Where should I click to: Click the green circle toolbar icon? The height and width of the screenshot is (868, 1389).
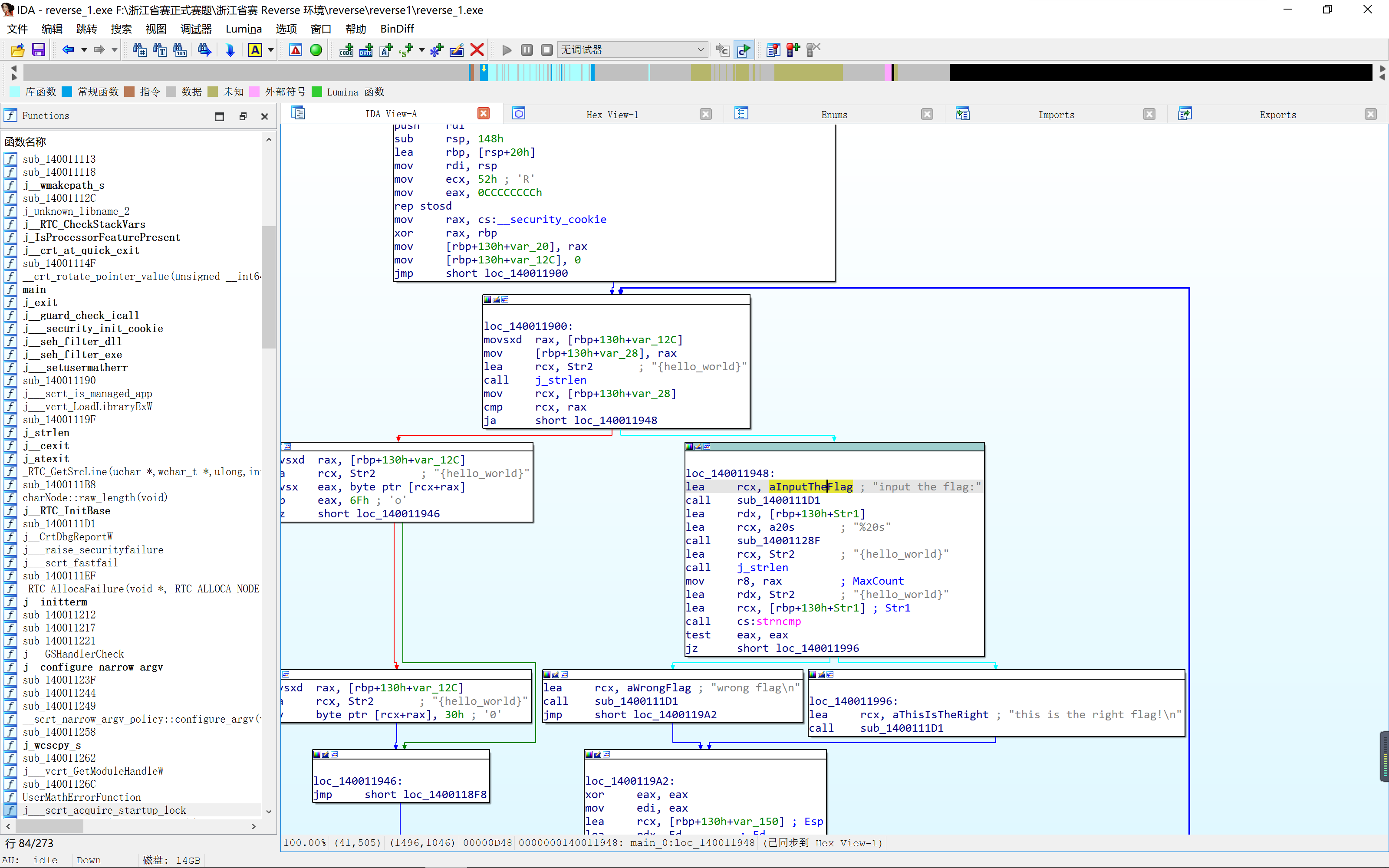(x=316, y=50)
